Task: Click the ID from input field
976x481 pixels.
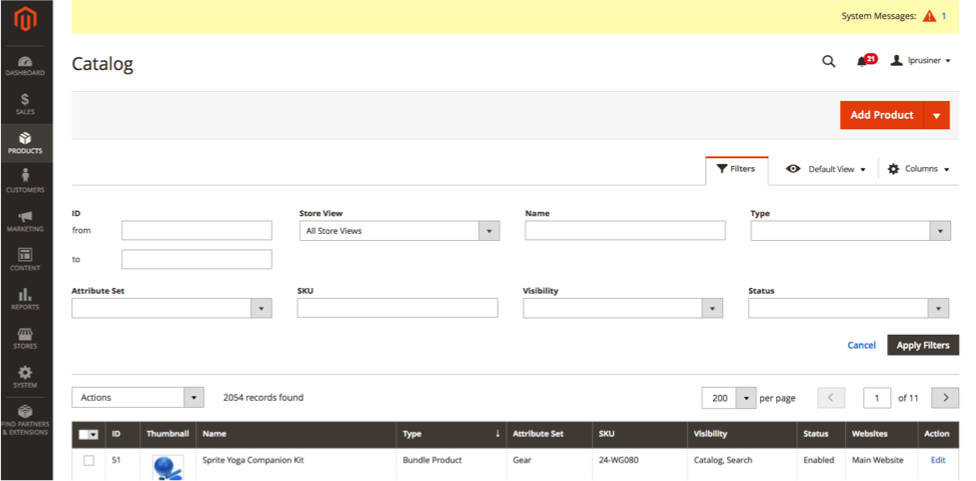Action: tap(197, 230)
